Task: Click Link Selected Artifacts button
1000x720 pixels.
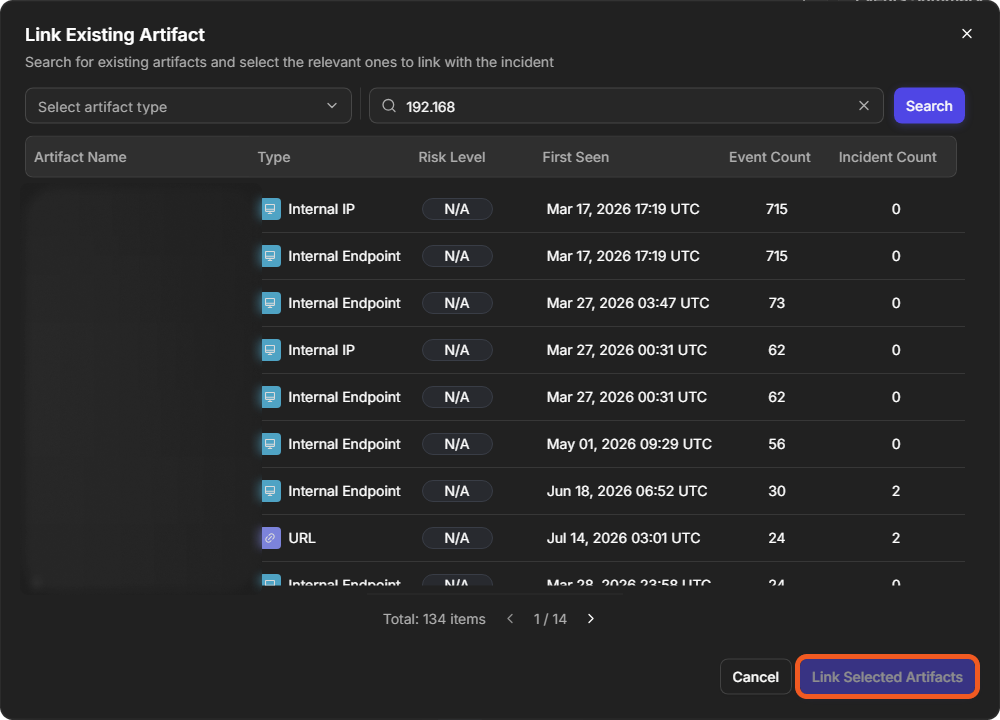Action: [x=886, y=677]
